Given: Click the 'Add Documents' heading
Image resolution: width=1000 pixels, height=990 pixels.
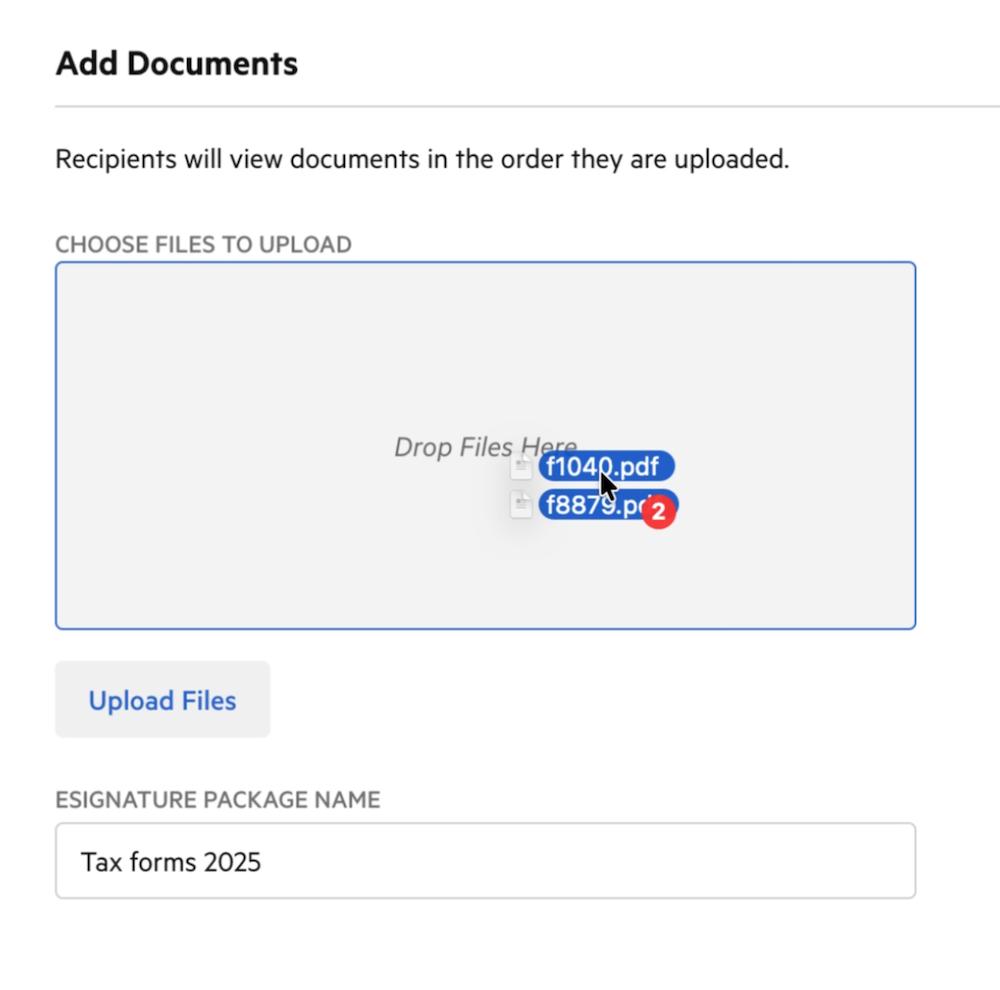Looking at the screenshot, I should pos(177,64).
